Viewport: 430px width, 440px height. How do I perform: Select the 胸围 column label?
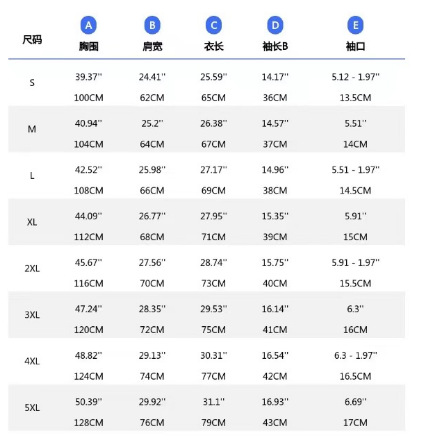[x=89, y=46]
